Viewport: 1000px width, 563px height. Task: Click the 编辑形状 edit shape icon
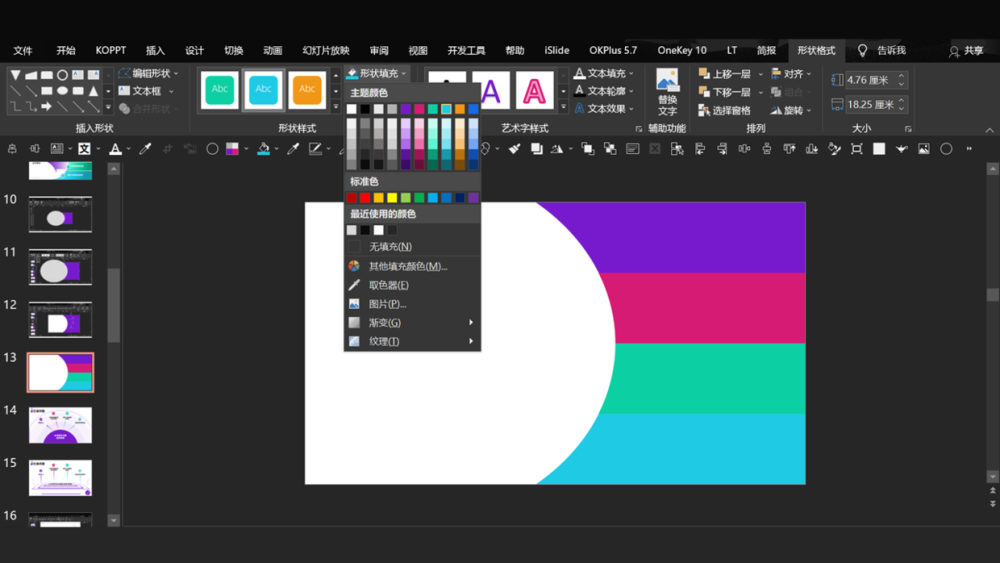point(125,74)
